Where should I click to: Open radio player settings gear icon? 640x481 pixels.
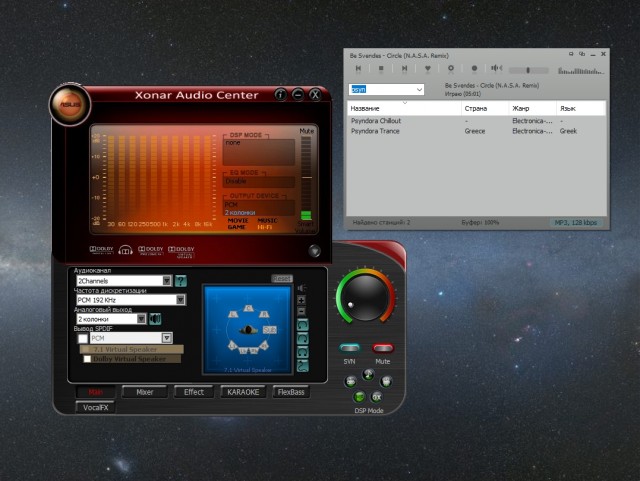[451, 69]
